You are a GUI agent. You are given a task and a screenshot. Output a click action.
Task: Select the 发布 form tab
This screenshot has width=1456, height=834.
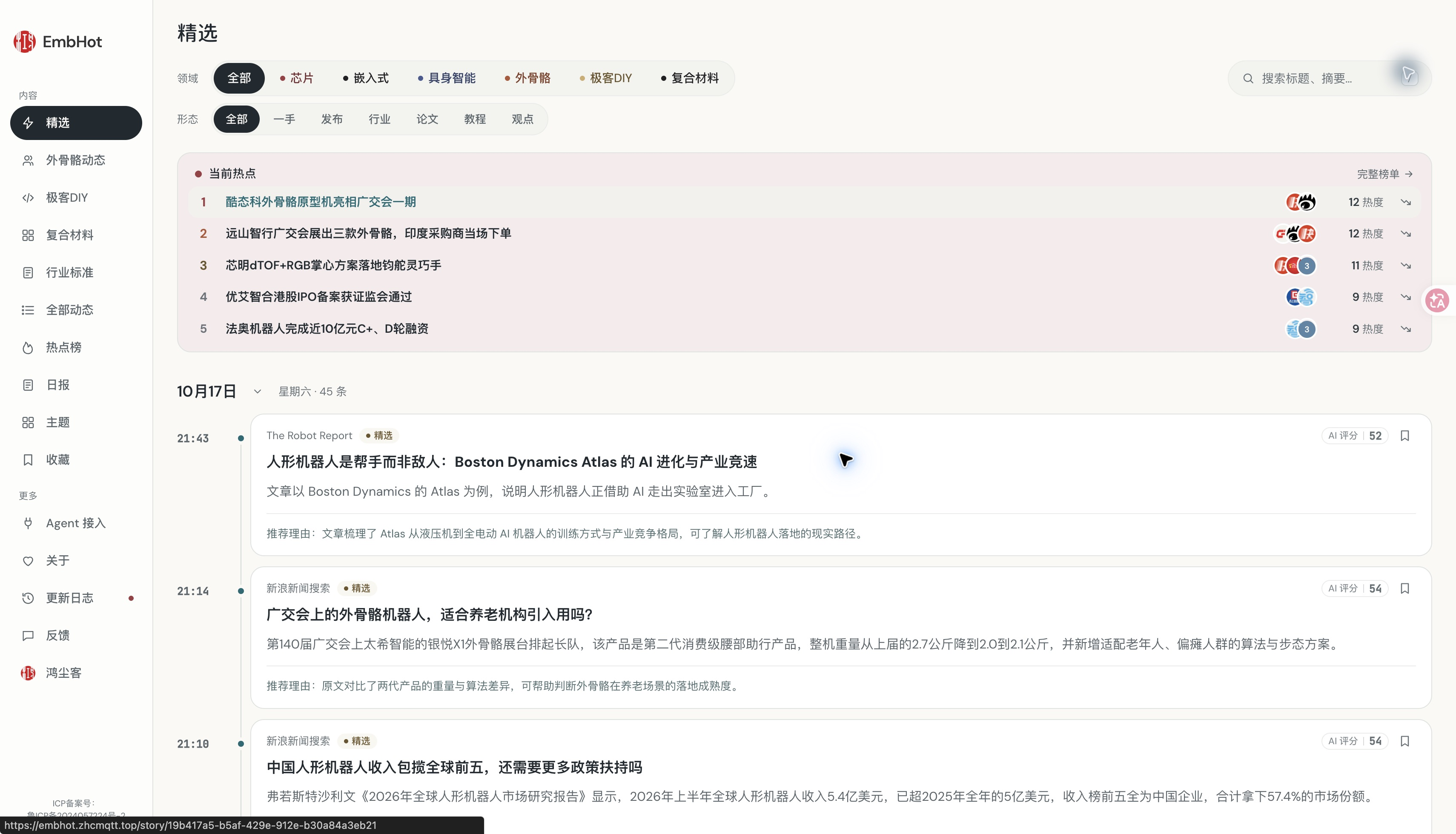click(332, 119)
